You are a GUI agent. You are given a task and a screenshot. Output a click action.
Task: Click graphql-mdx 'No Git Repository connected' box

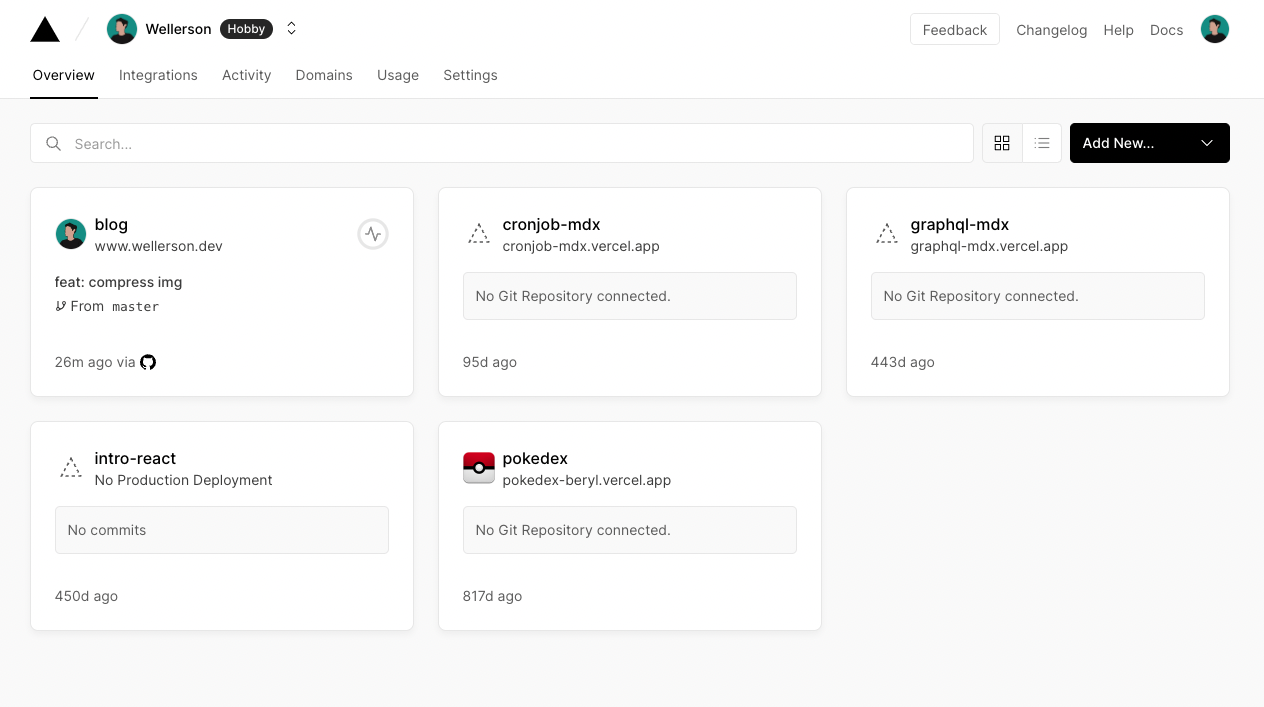(1038, 296)
